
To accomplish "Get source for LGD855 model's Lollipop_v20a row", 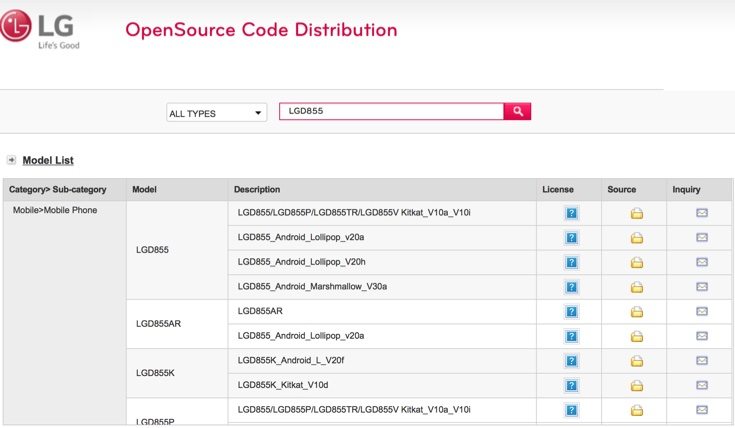I will pos(637,238).
